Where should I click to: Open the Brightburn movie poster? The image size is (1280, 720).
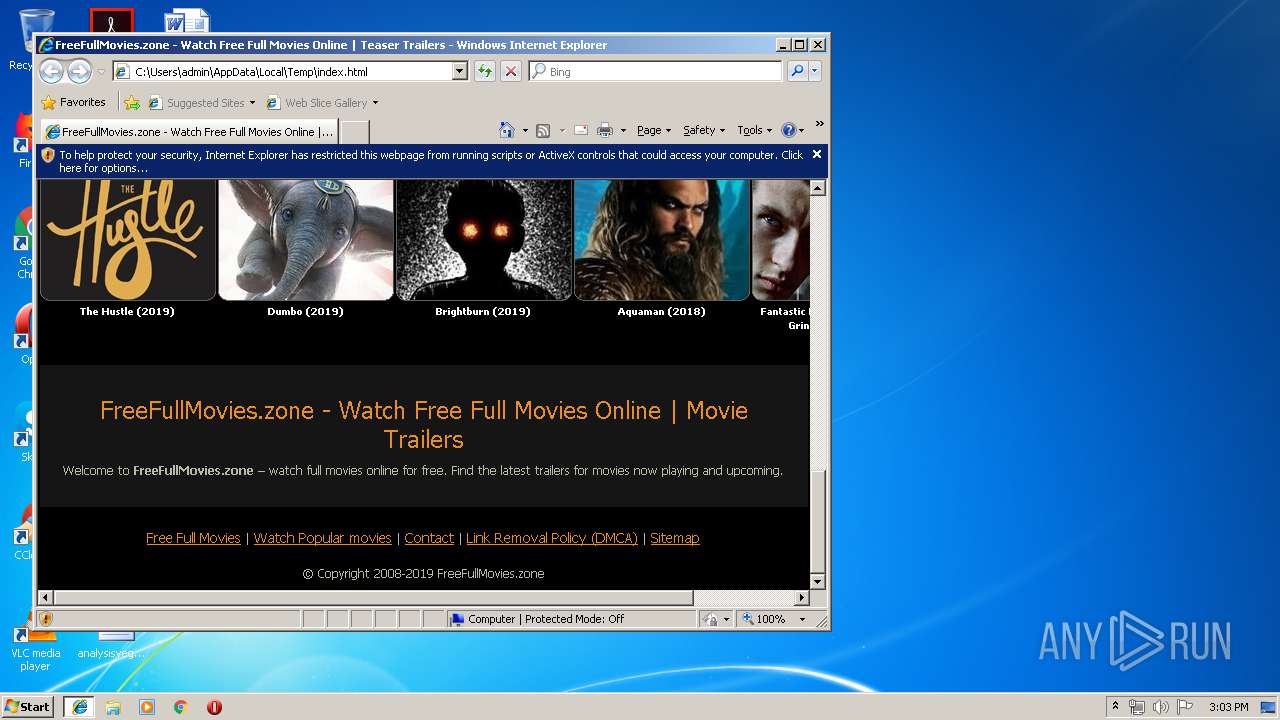484,240
